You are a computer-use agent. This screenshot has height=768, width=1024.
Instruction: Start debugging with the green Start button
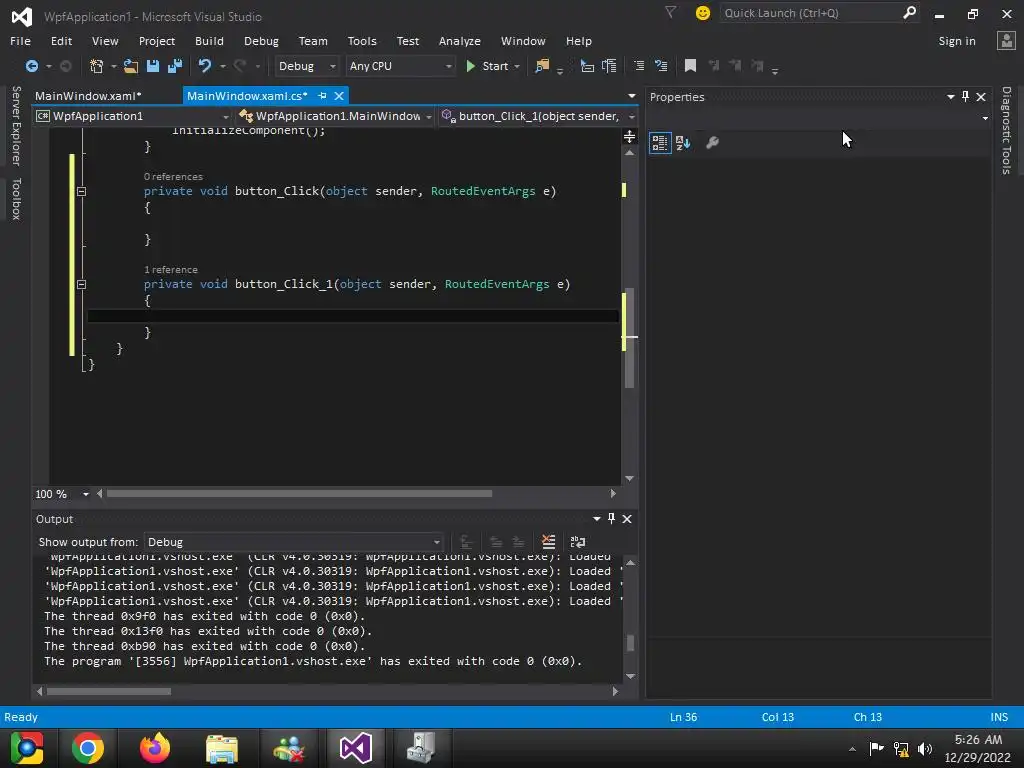coord(487,66)
